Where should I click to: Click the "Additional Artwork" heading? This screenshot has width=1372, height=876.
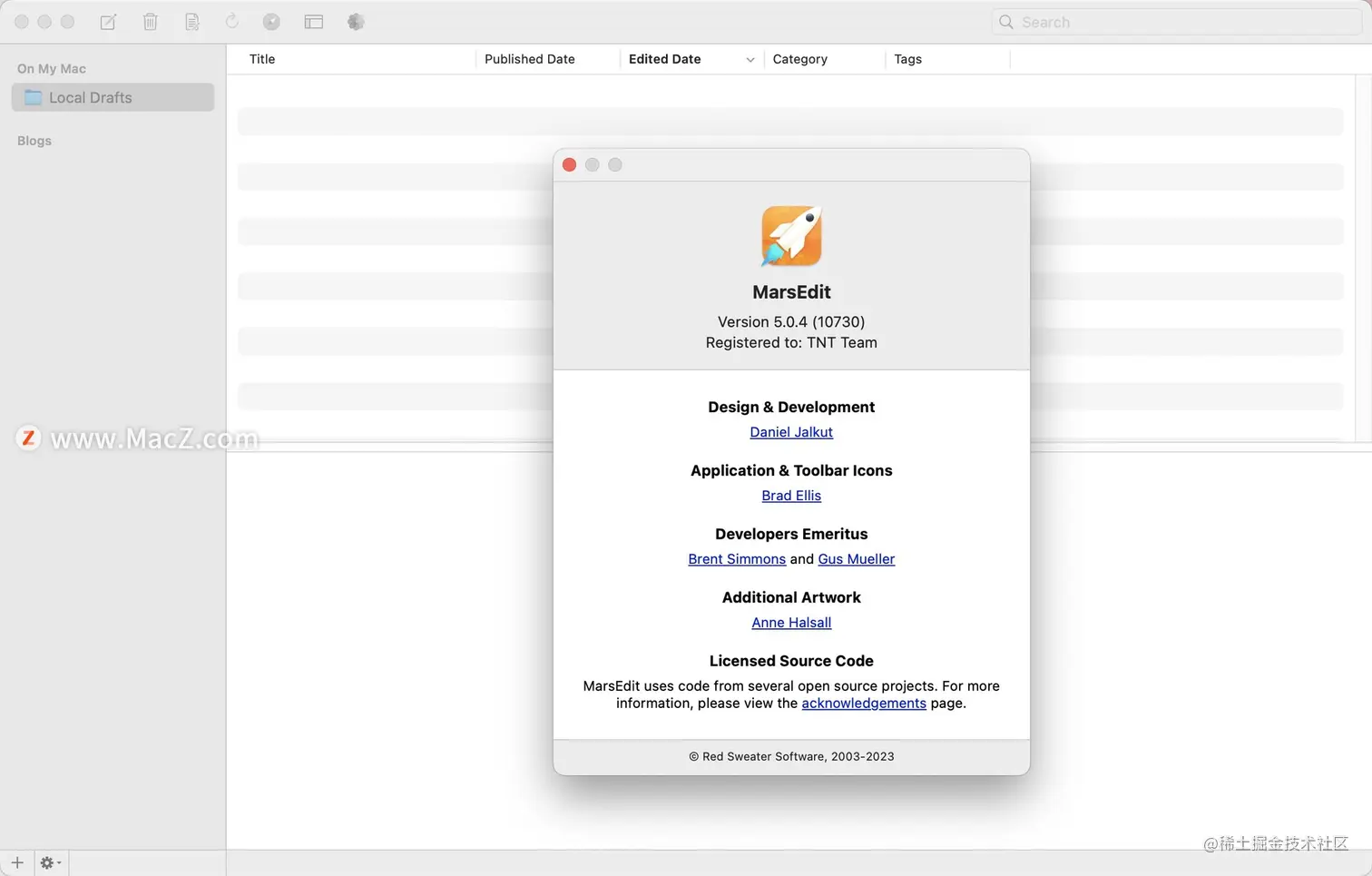[791, 597]
